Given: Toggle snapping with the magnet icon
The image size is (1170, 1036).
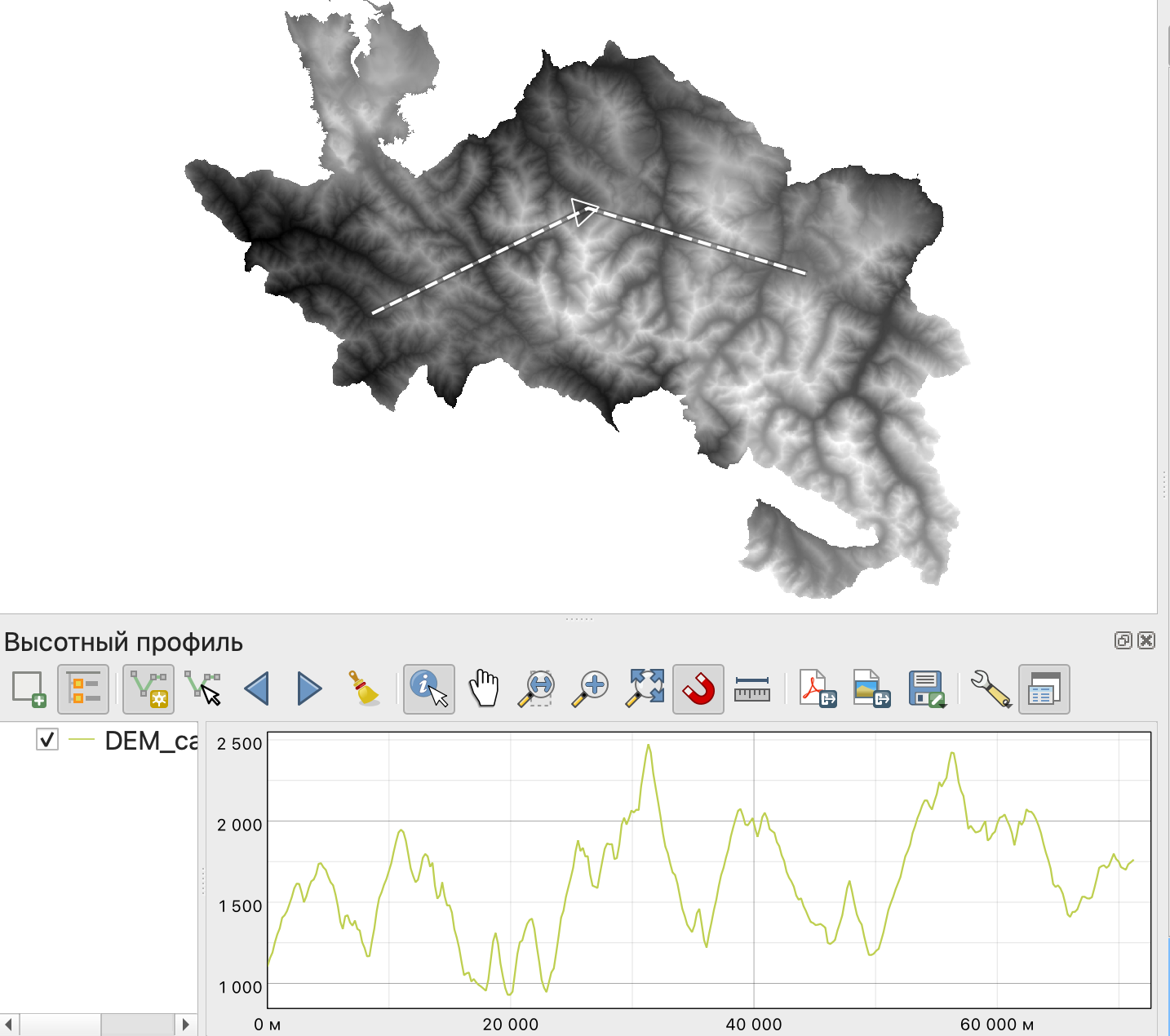Looking at the screenshot, I should (698, 689).
